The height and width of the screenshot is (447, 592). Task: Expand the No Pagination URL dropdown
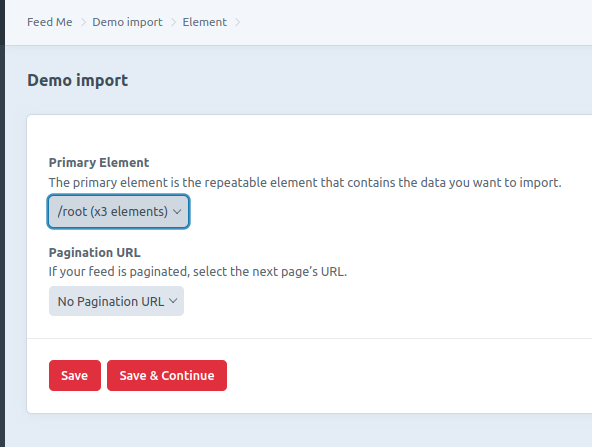(116, 301)
